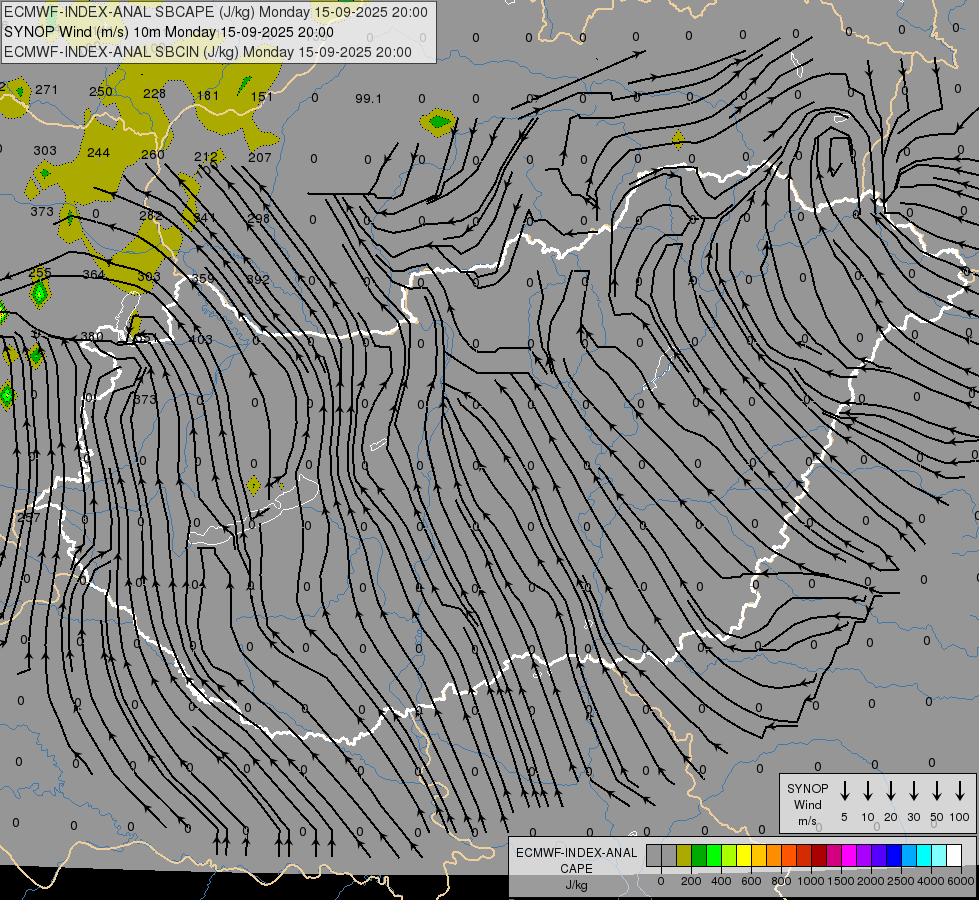Click the SYNOP Wind 10m title line

(169, 32)
